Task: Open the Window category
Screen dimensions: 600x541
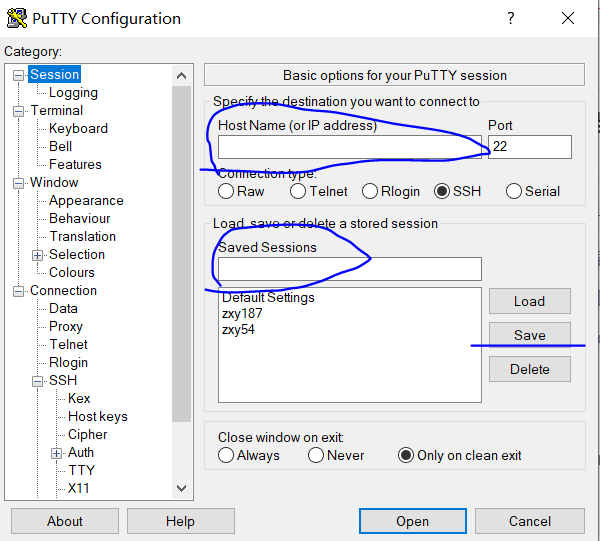Action: coord(54,182)
